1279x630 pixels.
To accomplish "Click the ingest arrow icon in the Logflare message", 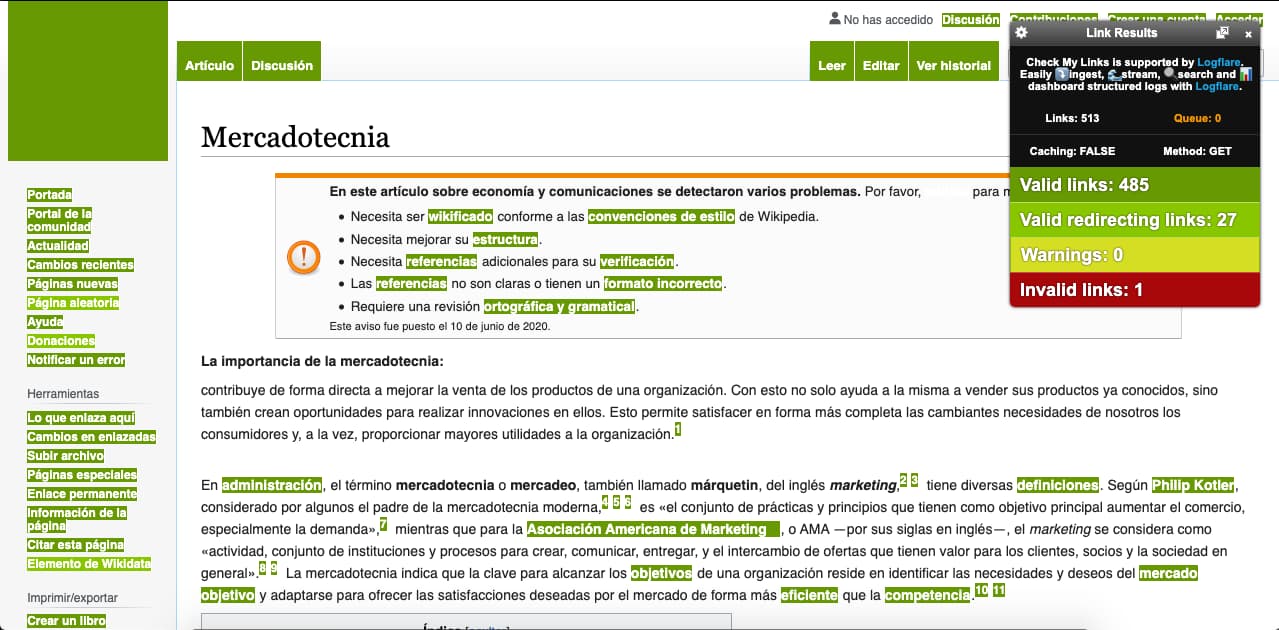I will click(1061, 74).
